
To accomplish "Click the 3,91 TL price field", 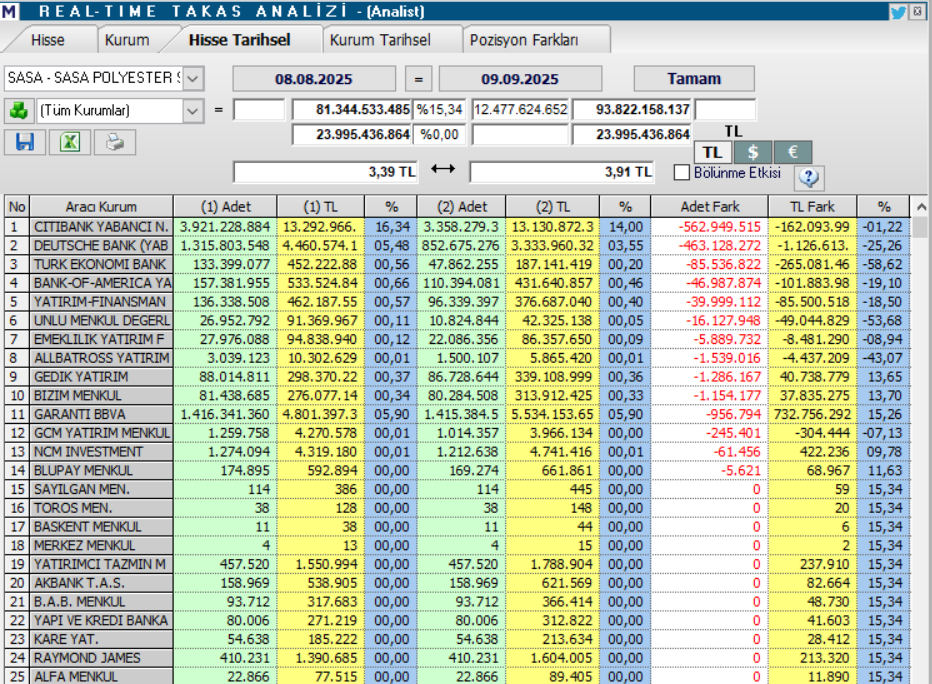I will (x=562, y=172).
